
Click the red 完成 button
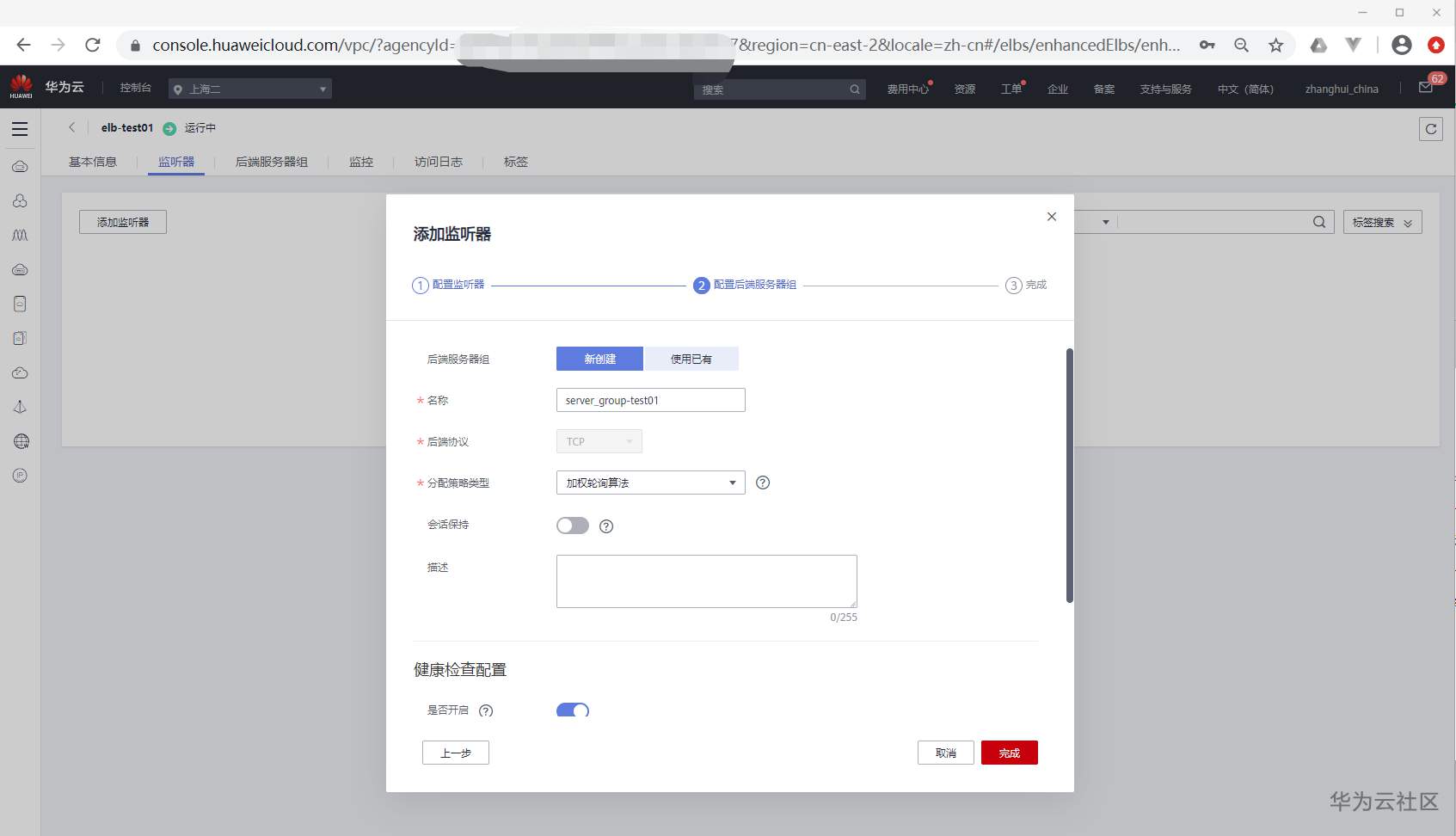coord(1010,753)
